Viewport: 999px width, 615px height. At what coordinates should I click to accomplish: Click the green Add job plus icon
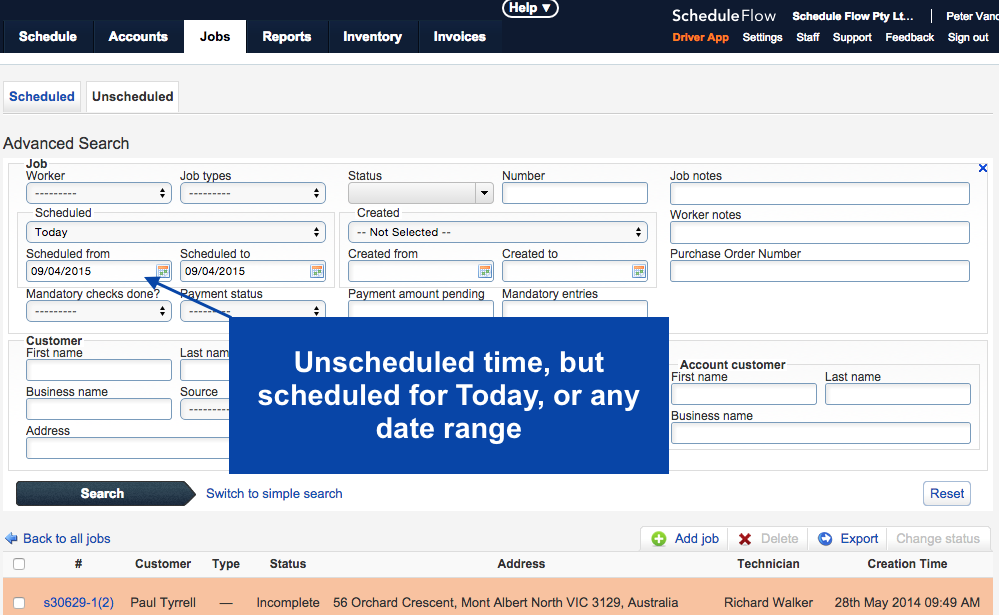659,539
